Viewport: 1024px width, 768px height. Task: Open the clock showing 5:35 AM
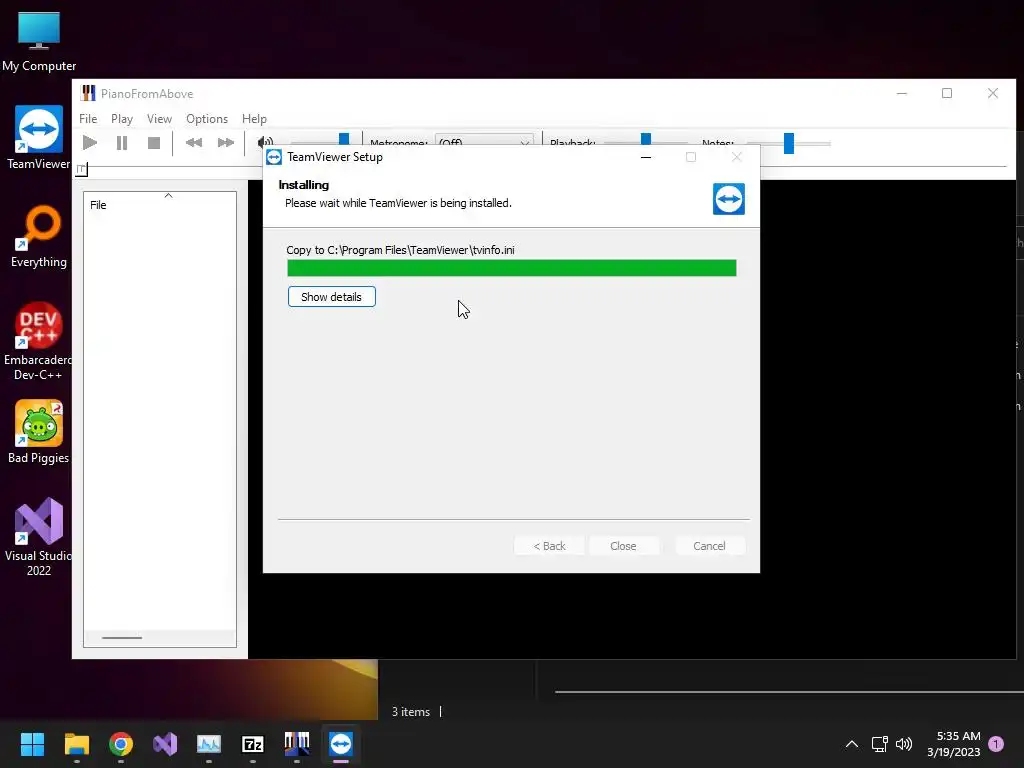tap(953, 744)
